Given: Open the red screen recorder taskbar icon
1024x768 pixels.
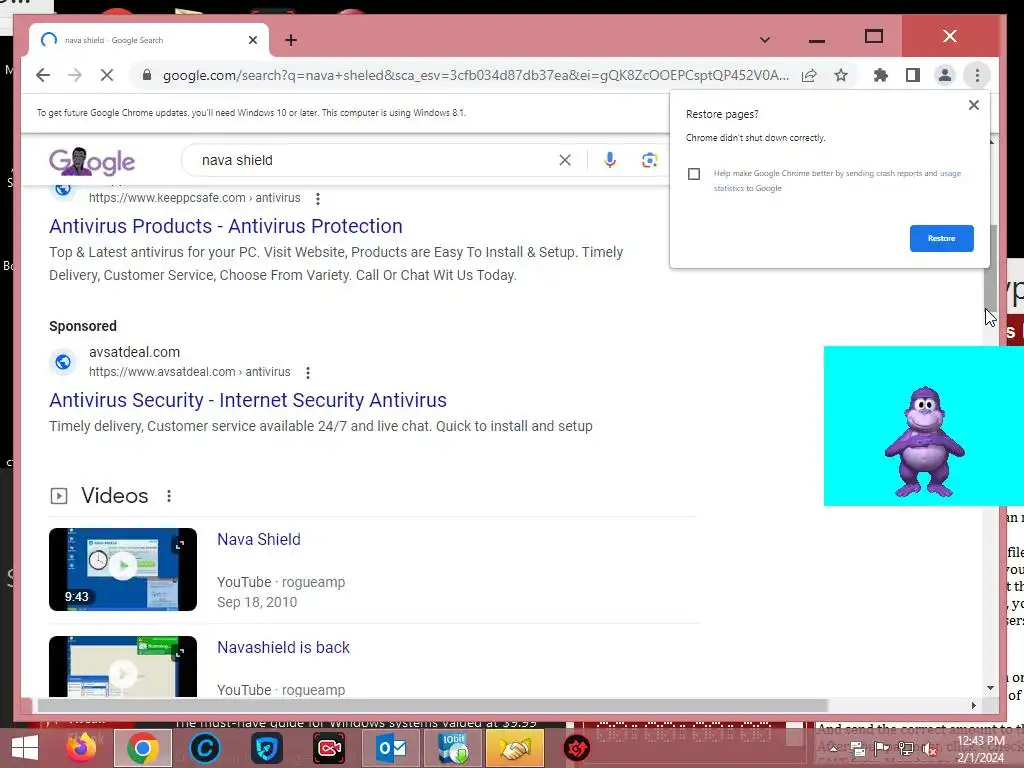Looking at the screenshot, I should pos(329,748).
